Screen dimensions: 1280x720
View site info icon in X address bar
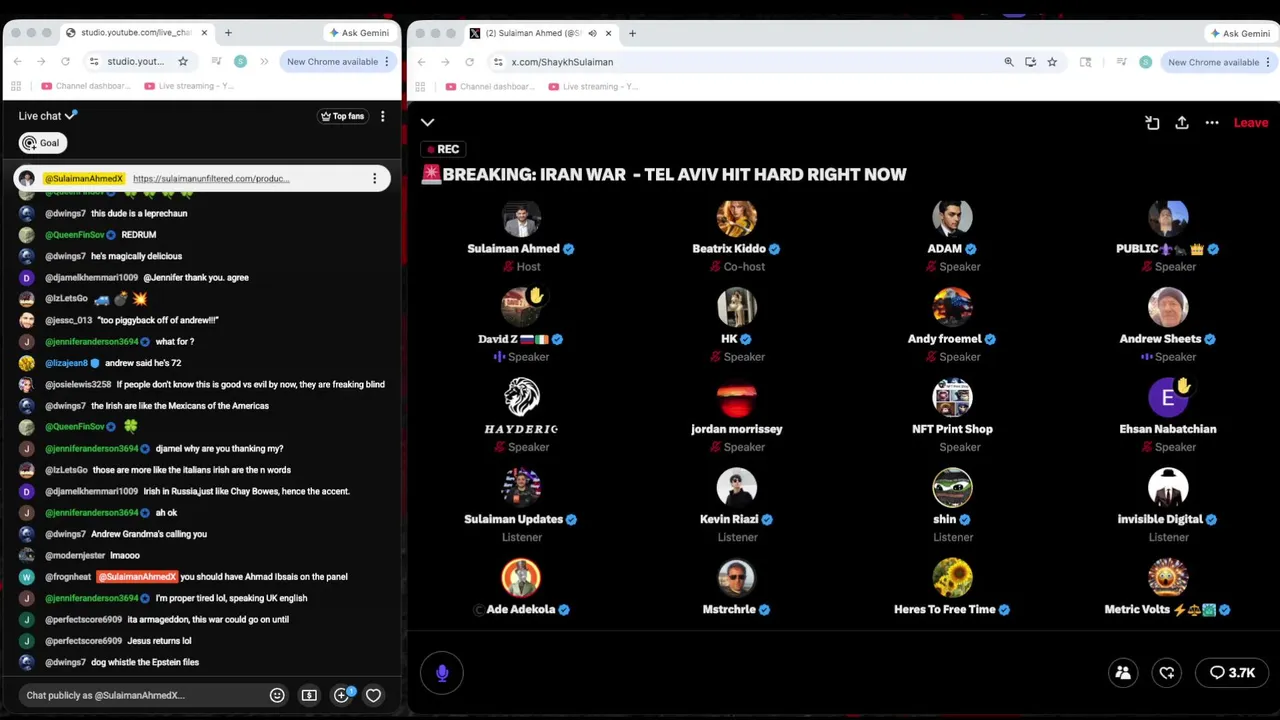tap(498, 62)
